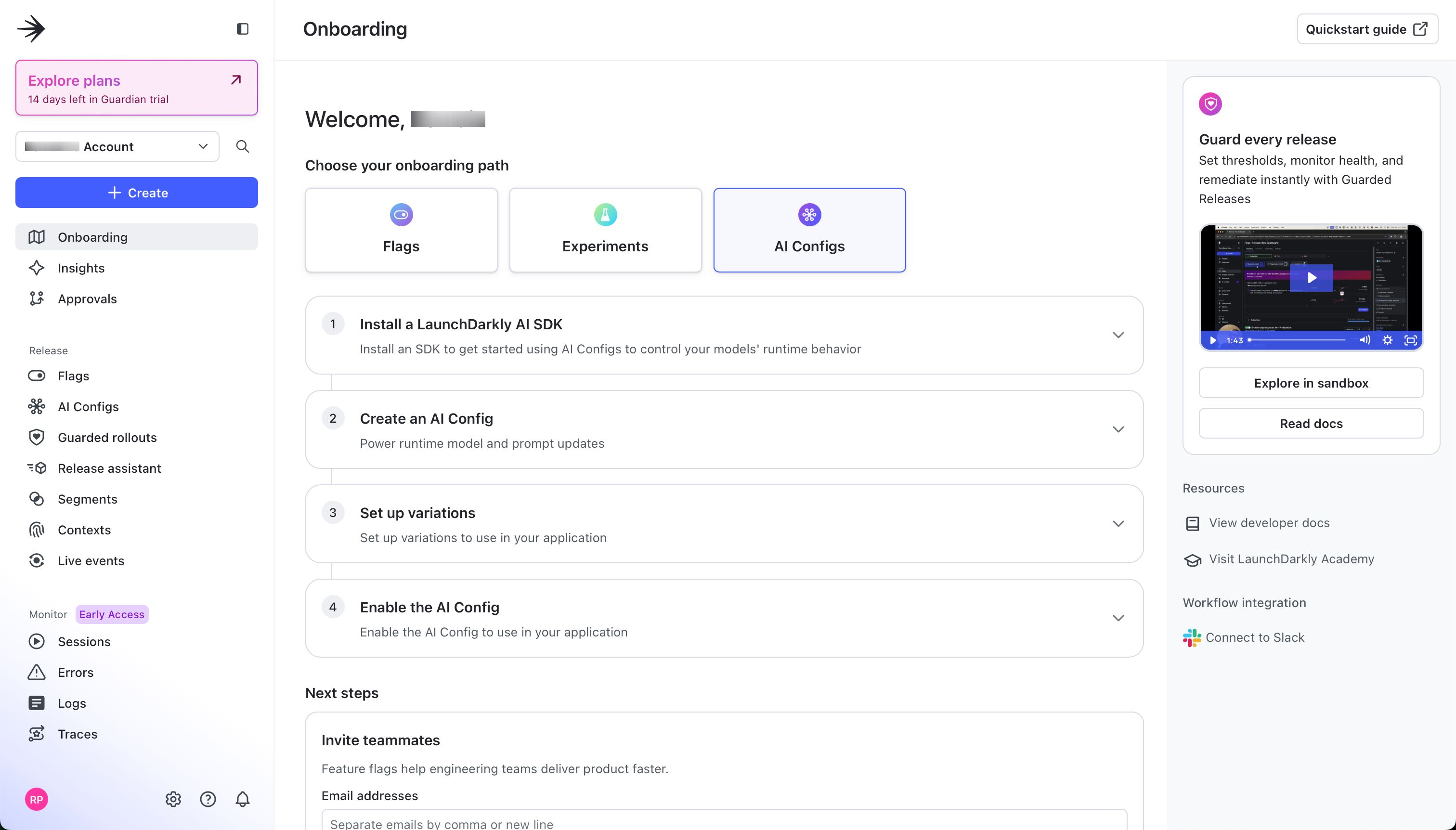Click the Contexts fingerprint icon
1456x830 pixels.
coord(37,530)
